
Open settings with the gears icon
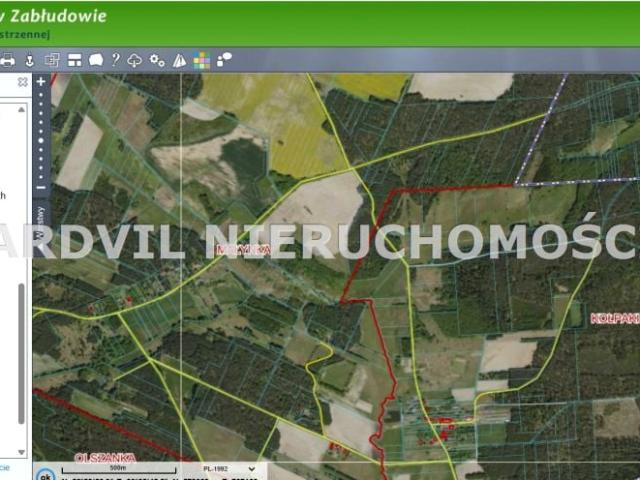point(157,60)
